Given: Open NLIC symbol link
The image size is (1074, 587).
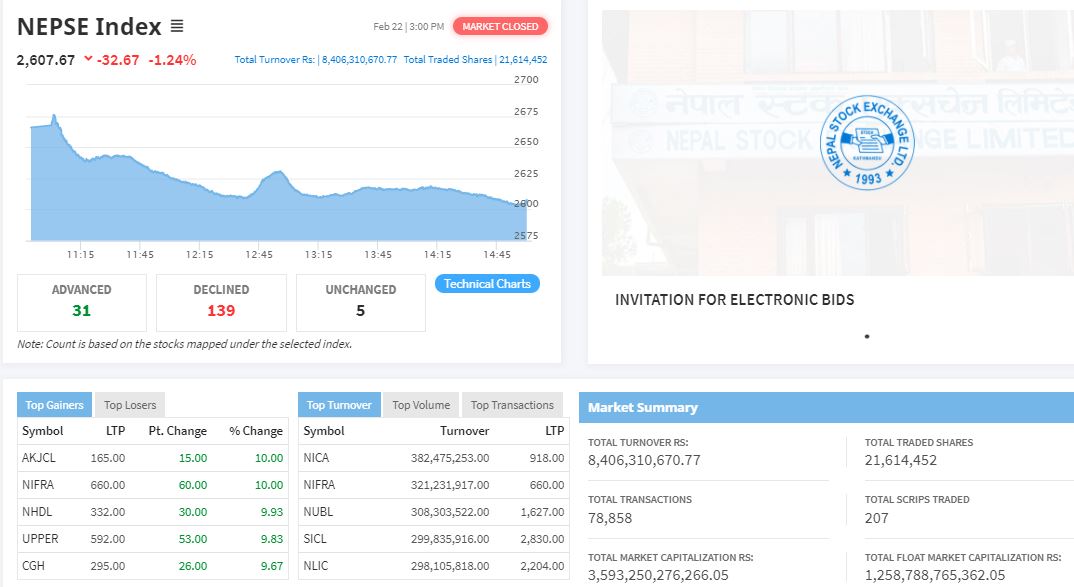Looking at the screenshot, I should click(x=316, y=566).
